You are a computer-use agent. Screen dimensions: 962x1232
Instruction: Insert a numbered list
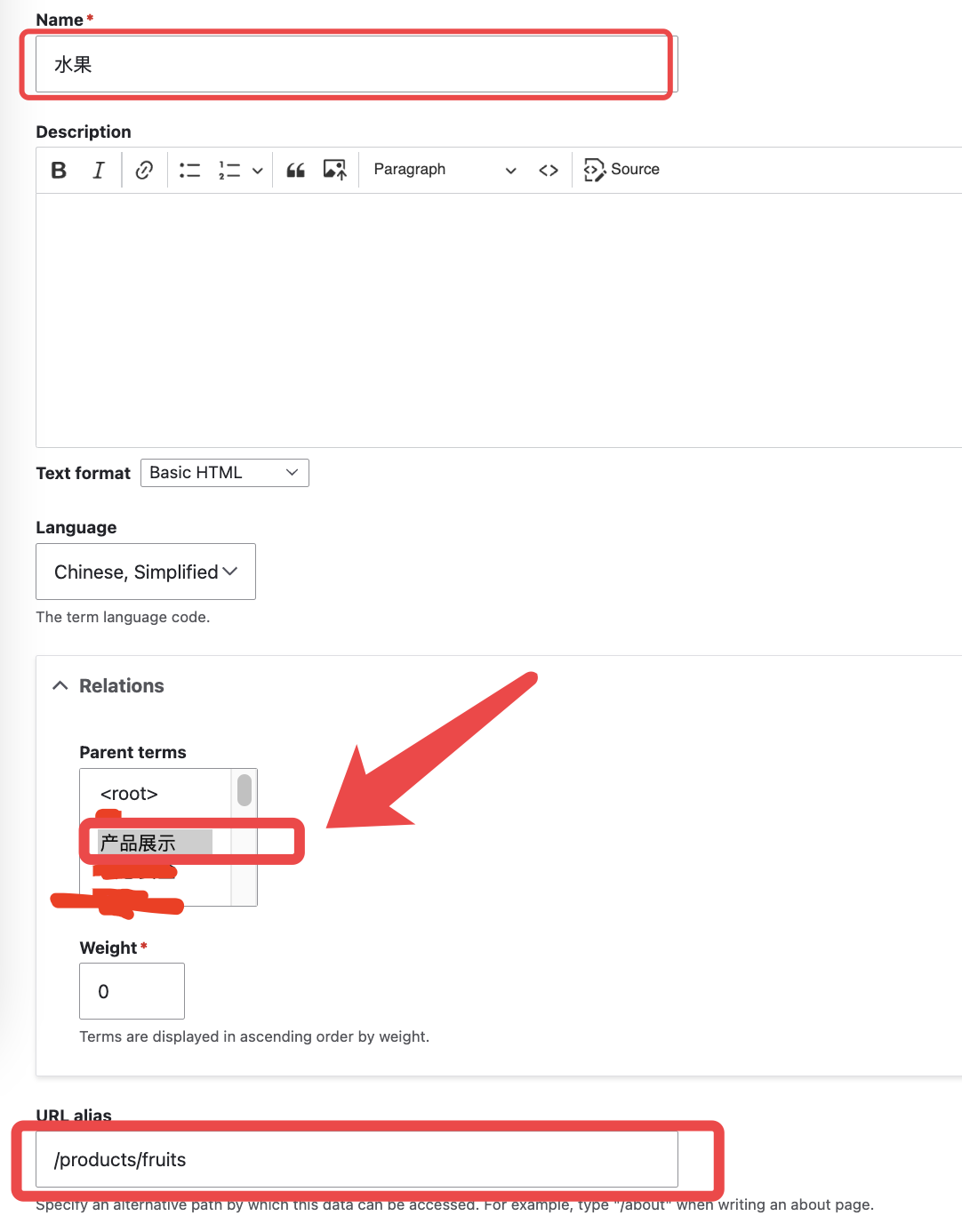point(229,170)
